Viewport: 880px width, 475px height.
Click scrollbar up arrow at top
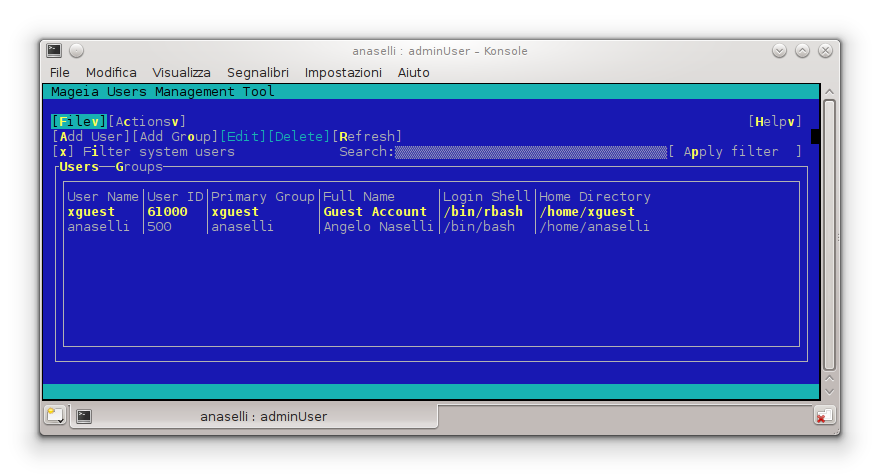pyautogui.click(x=829, y=92)
